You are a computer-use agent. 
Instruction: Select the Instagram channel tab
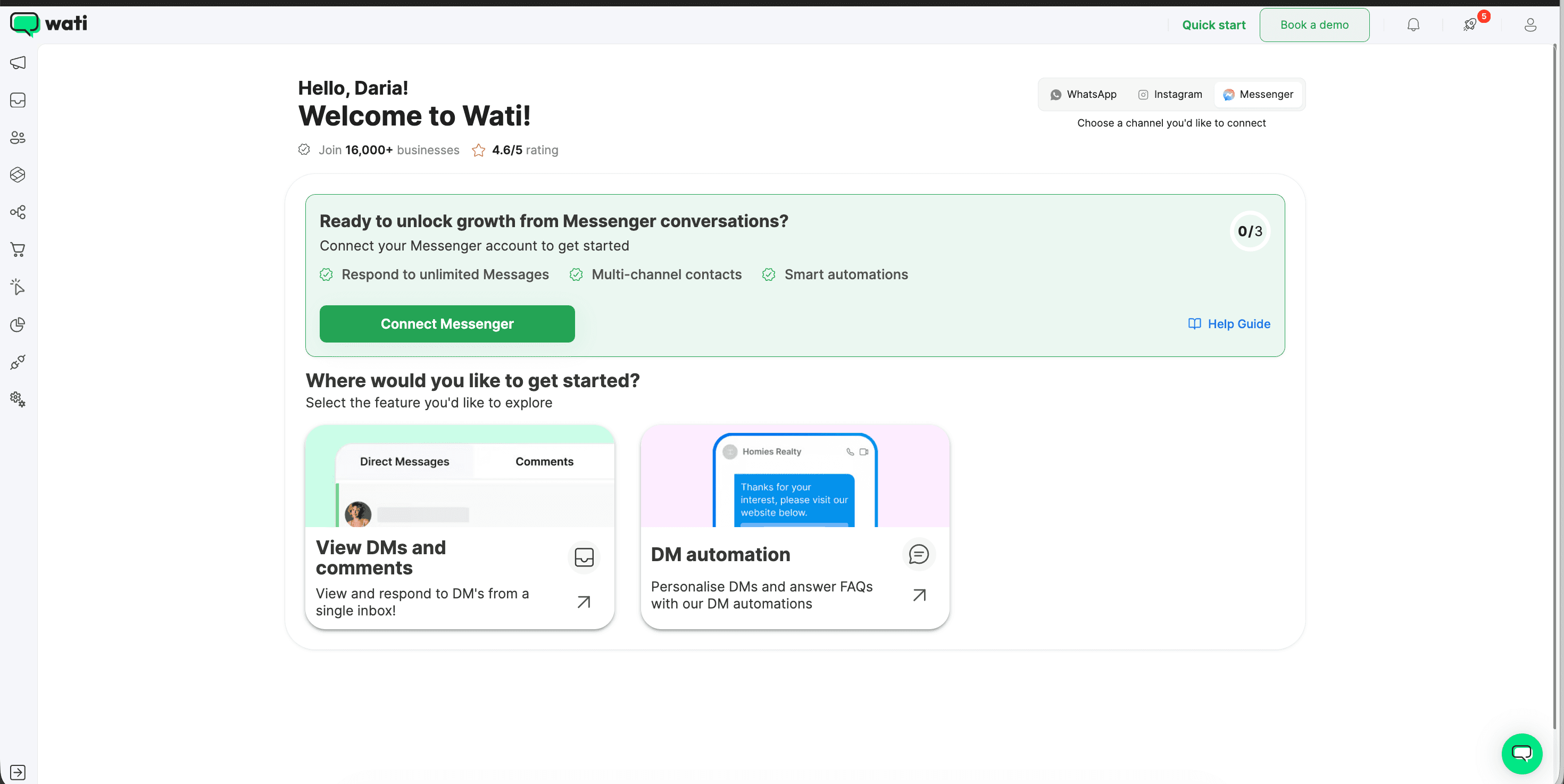1169,95
